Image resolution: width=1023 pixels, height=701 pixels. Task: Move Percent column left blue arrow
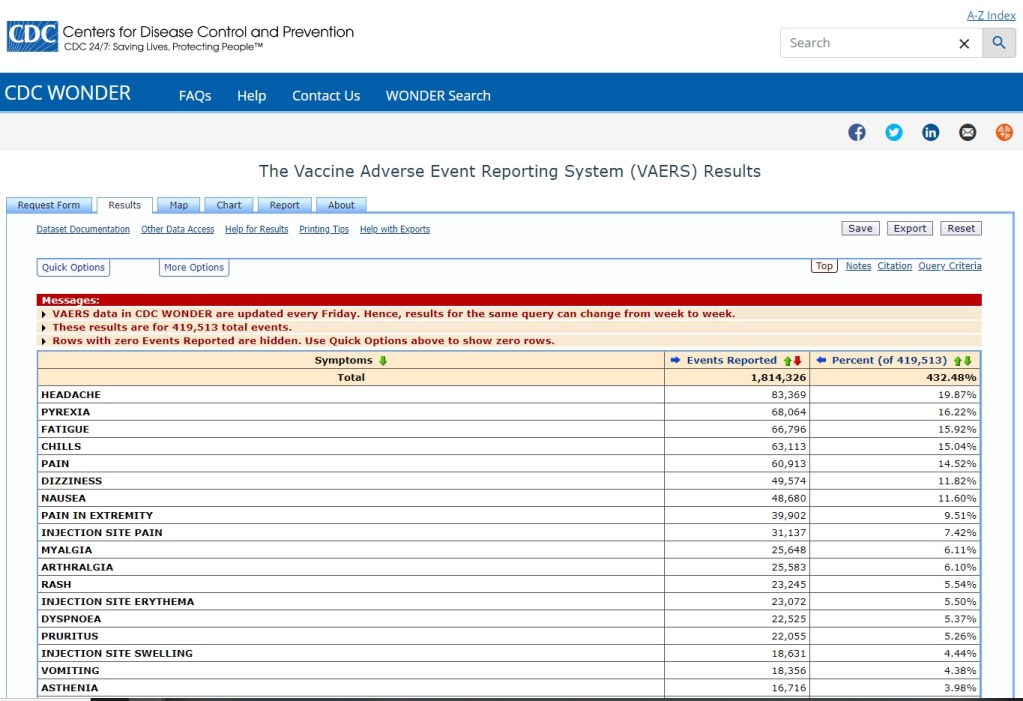[821, 360]
